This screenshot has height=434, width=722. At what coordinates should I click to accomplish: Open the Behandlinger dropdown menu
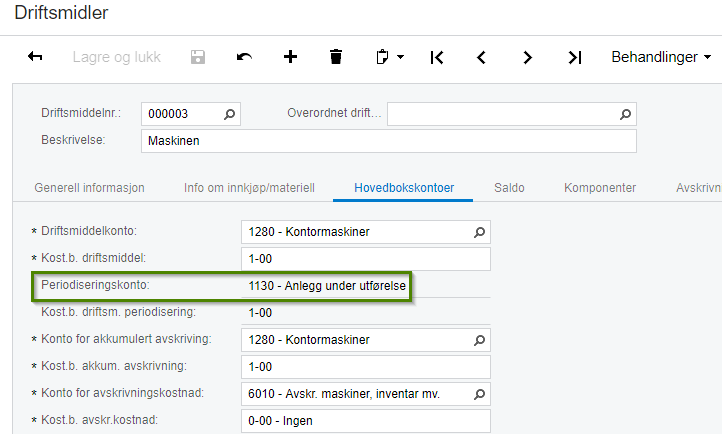[661, 57]
